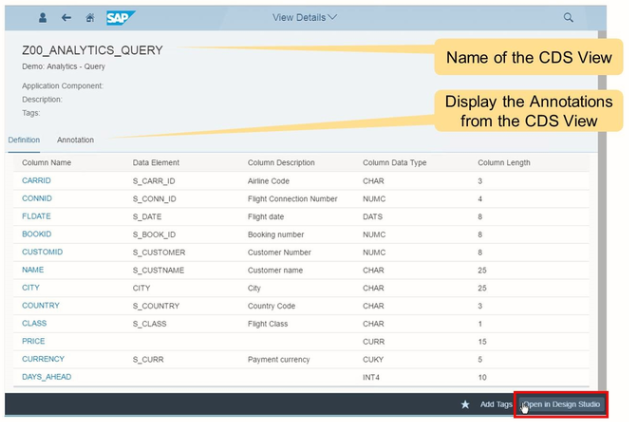The width and height of the screenshot is (629, 422).
Task: Open the CONNID column link
Action: tap(36, 199)
